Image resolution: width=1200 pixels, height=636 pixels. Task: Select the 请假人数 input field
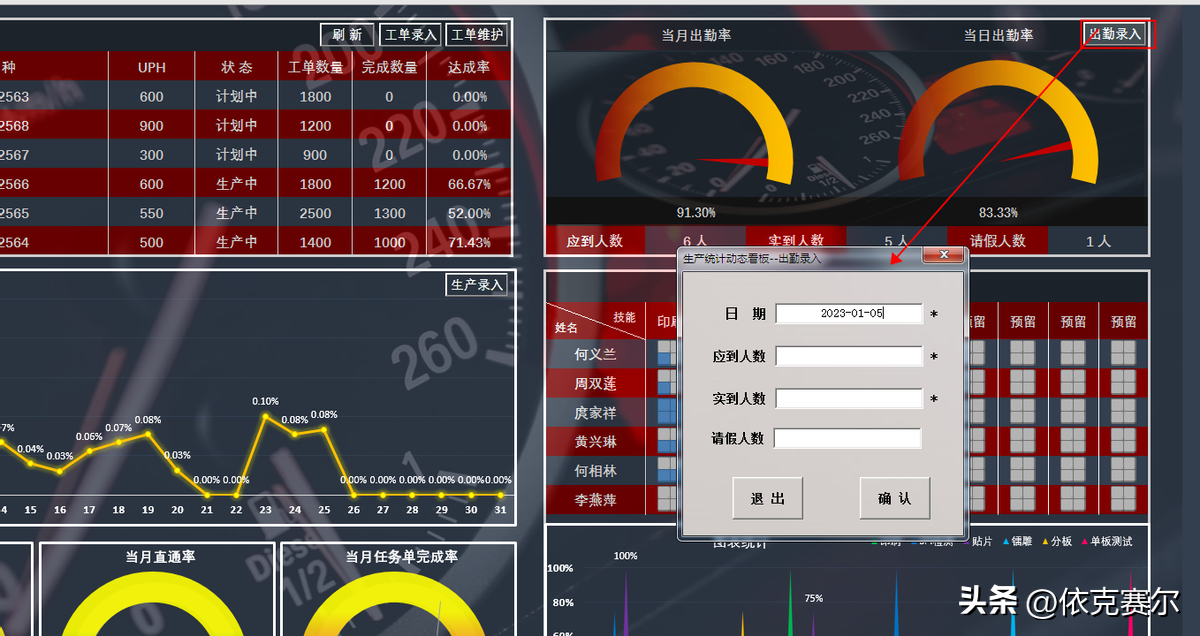point(848,438)
